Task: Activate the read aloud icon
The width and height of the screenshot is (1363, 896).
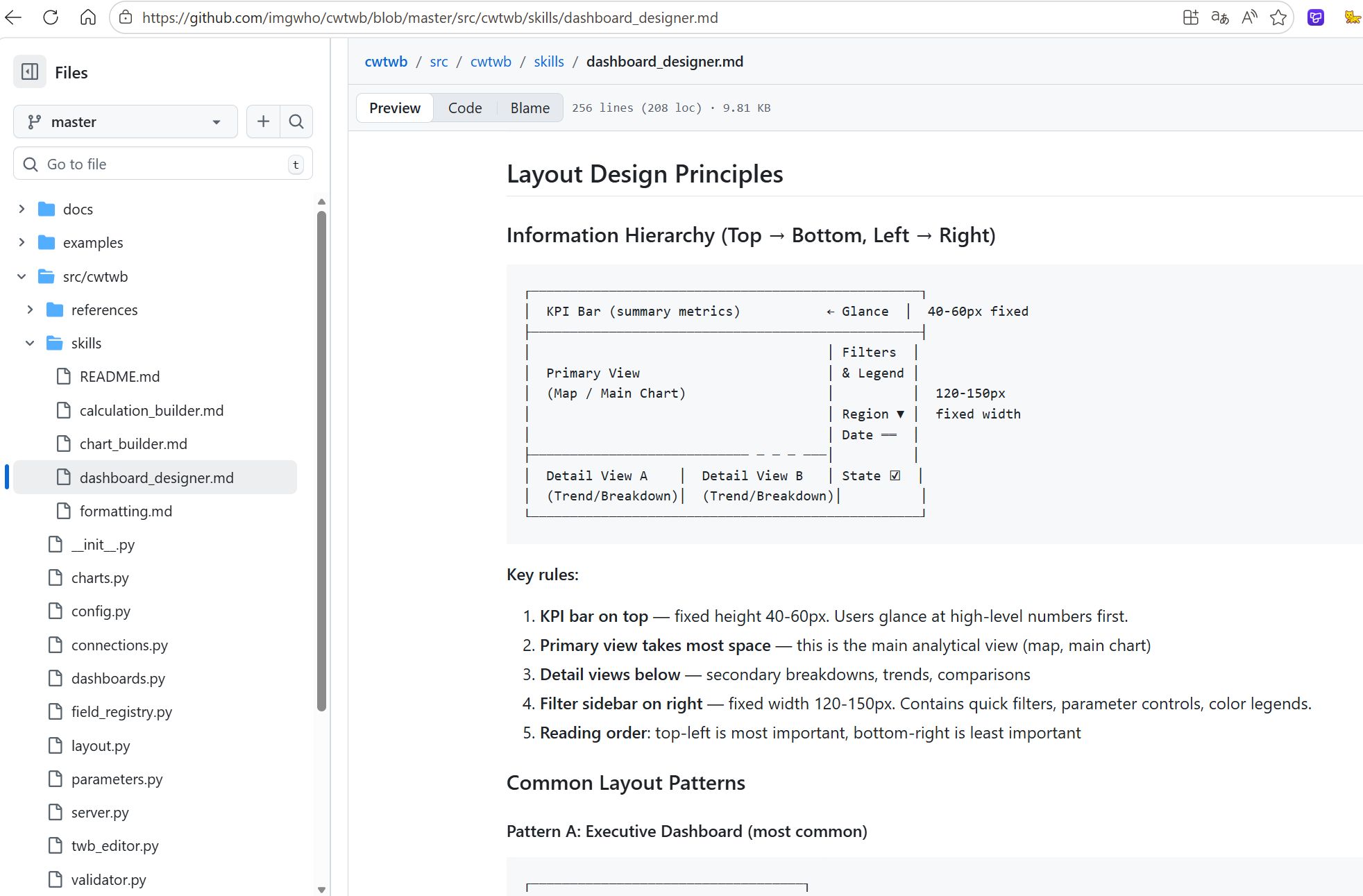Action: click(x=1249, y=17)
